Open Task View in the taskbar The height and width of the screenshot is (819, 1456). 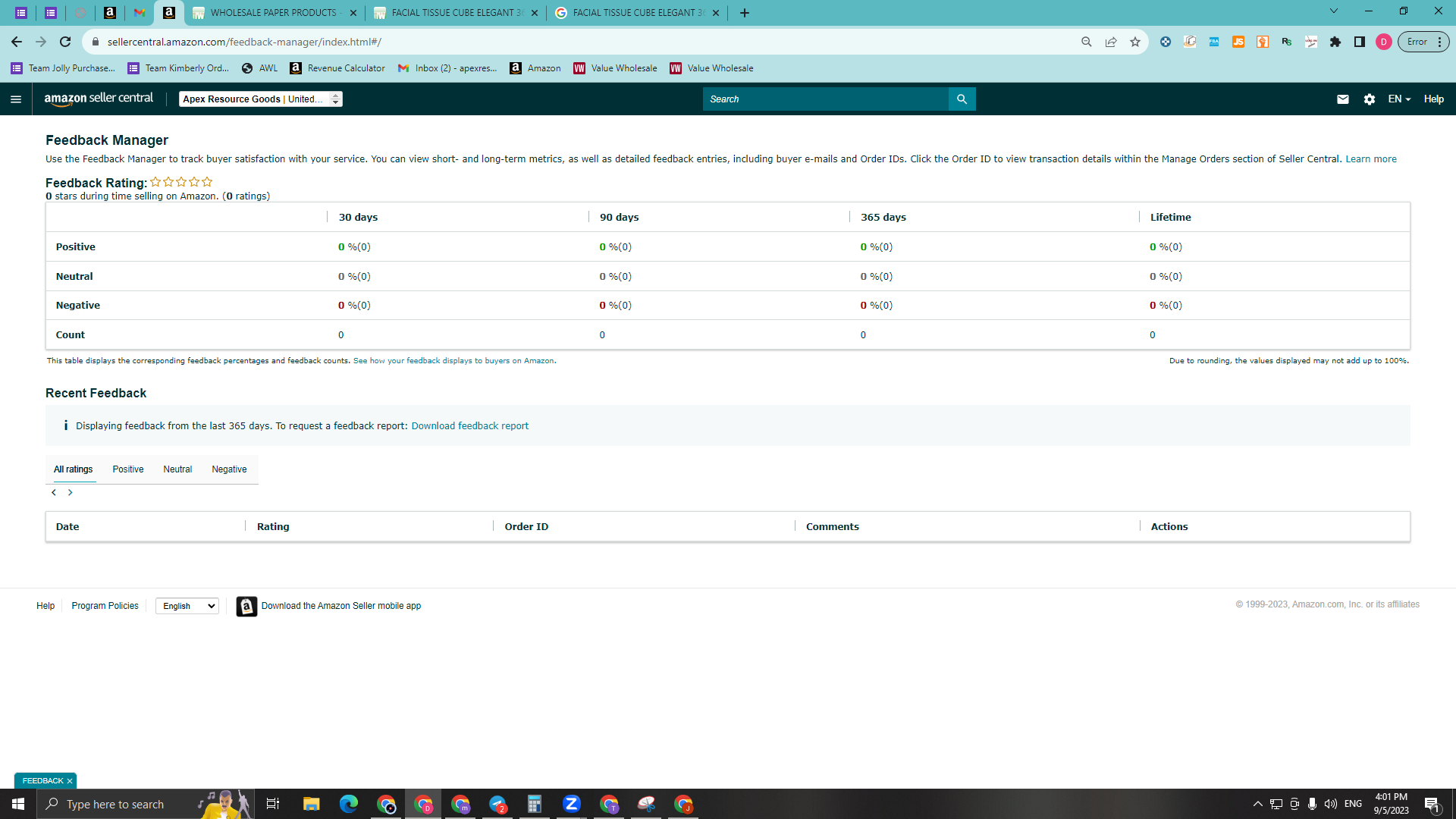point(273,804)
